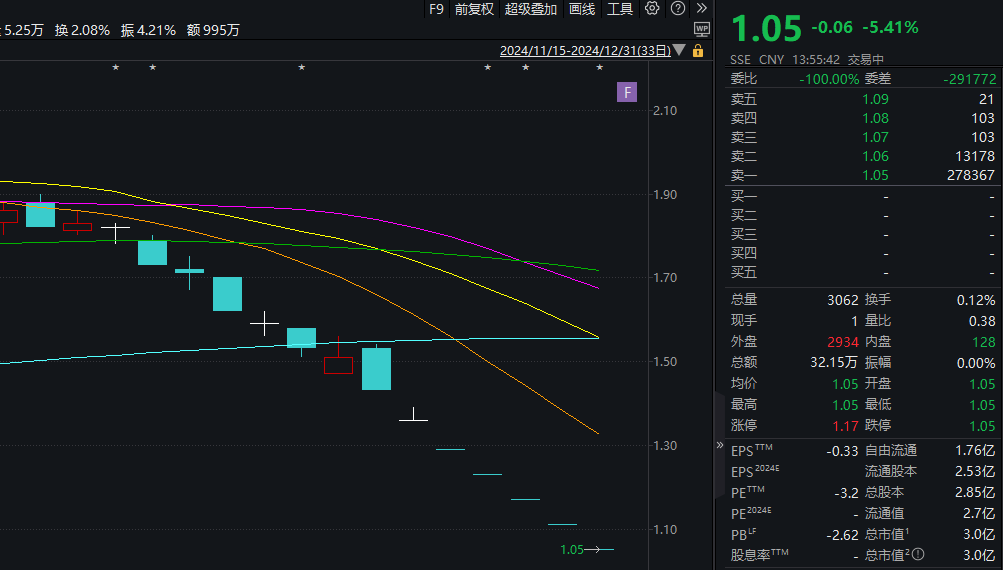Image resolution: width=1003 pixels, height=570 pixels.
Task: Click the purple F badge on chart
Action: pyautogui.click(x=627, y=92)
